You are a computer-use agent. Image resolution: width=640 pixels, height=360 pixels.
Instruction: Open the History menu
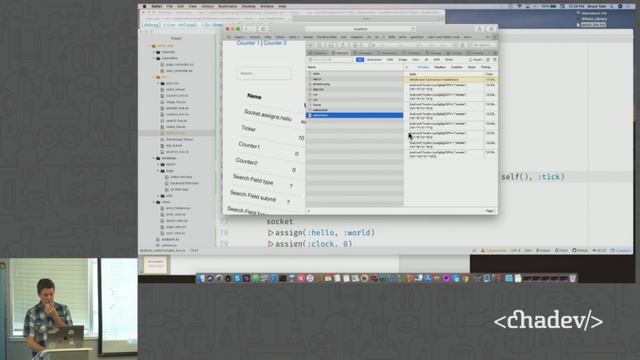[x=207, y=7]
